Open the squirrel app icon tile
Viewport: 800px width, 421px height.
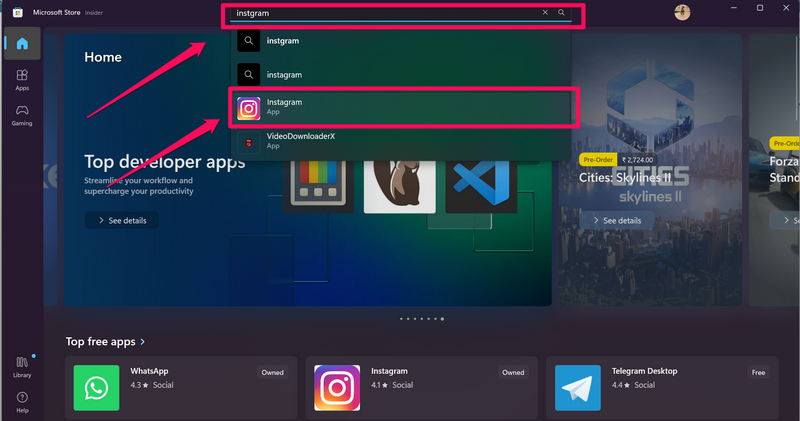point(399,185)
